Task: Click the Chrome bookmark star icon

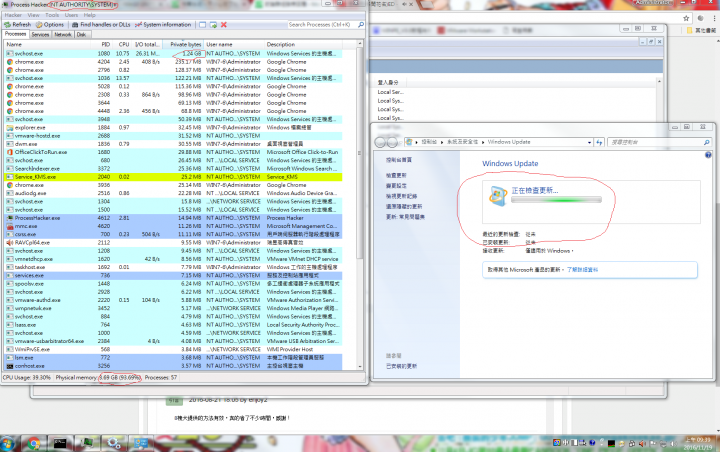Action: pos(686,18)
